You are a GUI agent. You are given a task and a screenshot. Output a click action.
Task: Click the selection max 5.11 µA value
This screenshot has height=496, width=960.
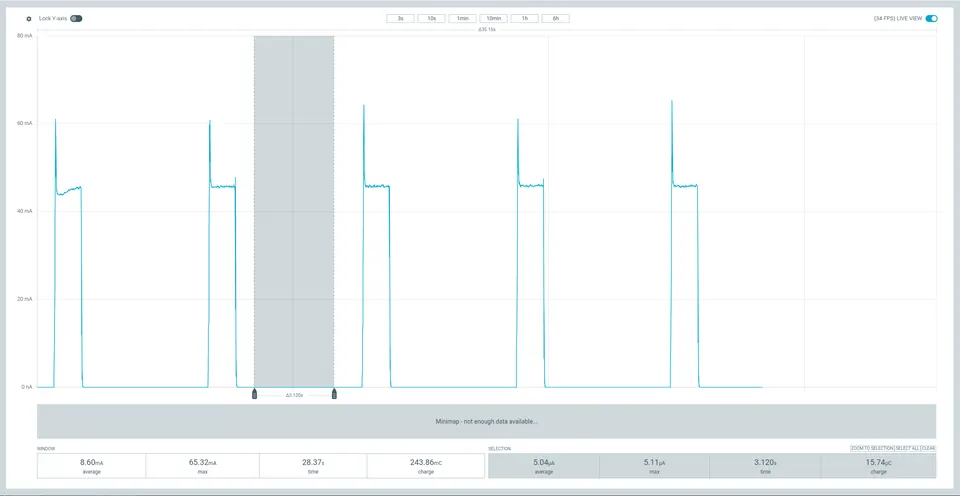pyautogui.click(x=654, y=463)
